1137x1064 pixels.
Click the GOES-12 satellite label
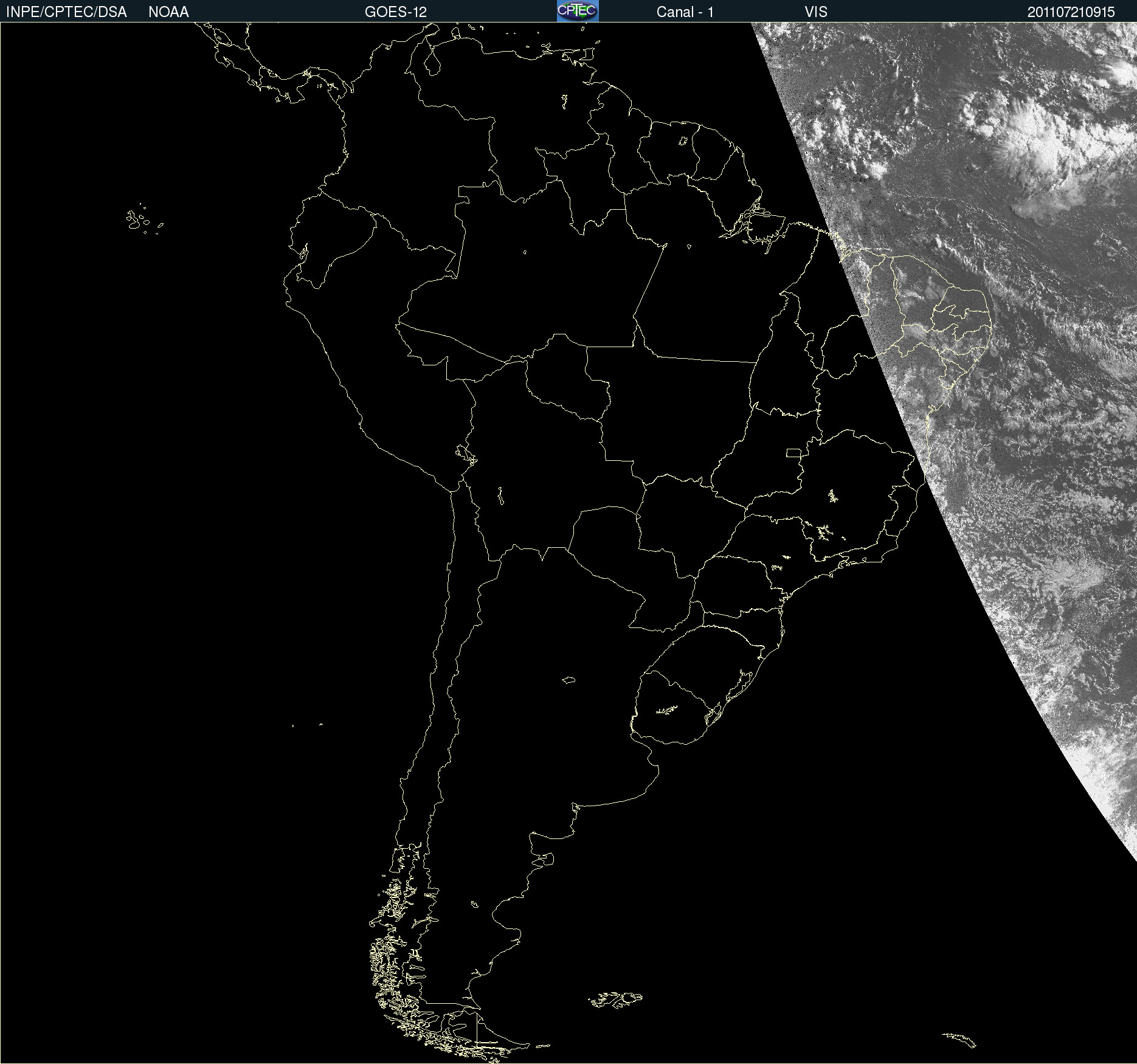pyautogui.click(x=396, y=12)
